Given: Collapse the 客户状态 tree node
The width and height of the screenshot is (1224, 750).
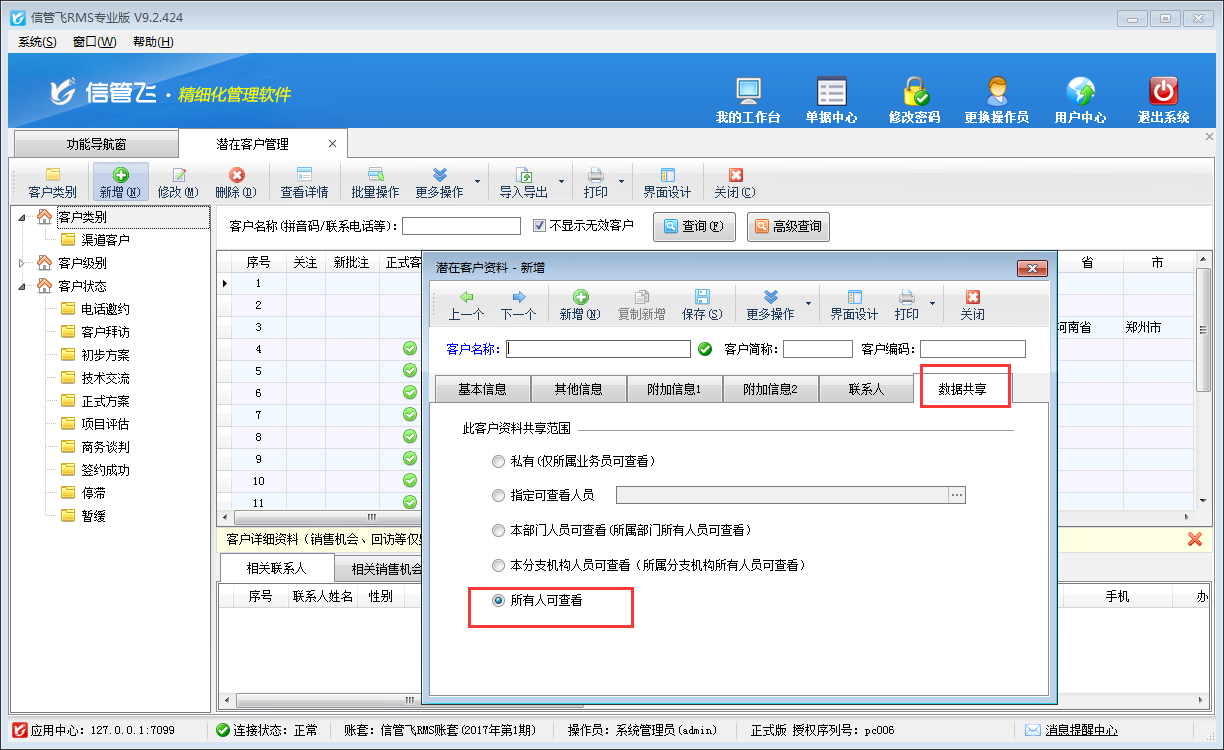Looking at the screenshot, I should click(x=23, y=287).
